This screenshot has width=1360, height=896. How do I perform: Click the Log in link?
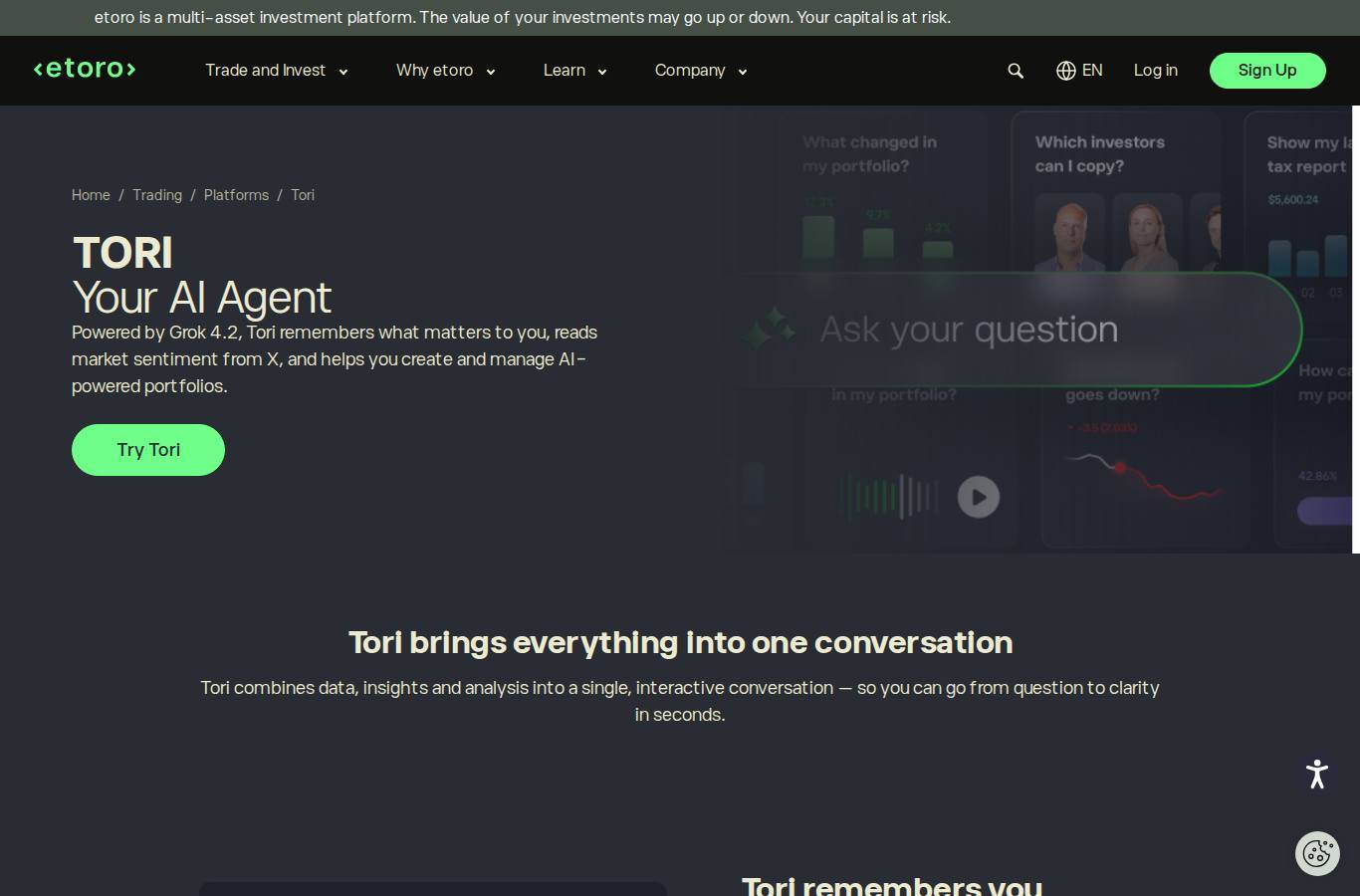pyautogui.click(x=1156, y=71)
